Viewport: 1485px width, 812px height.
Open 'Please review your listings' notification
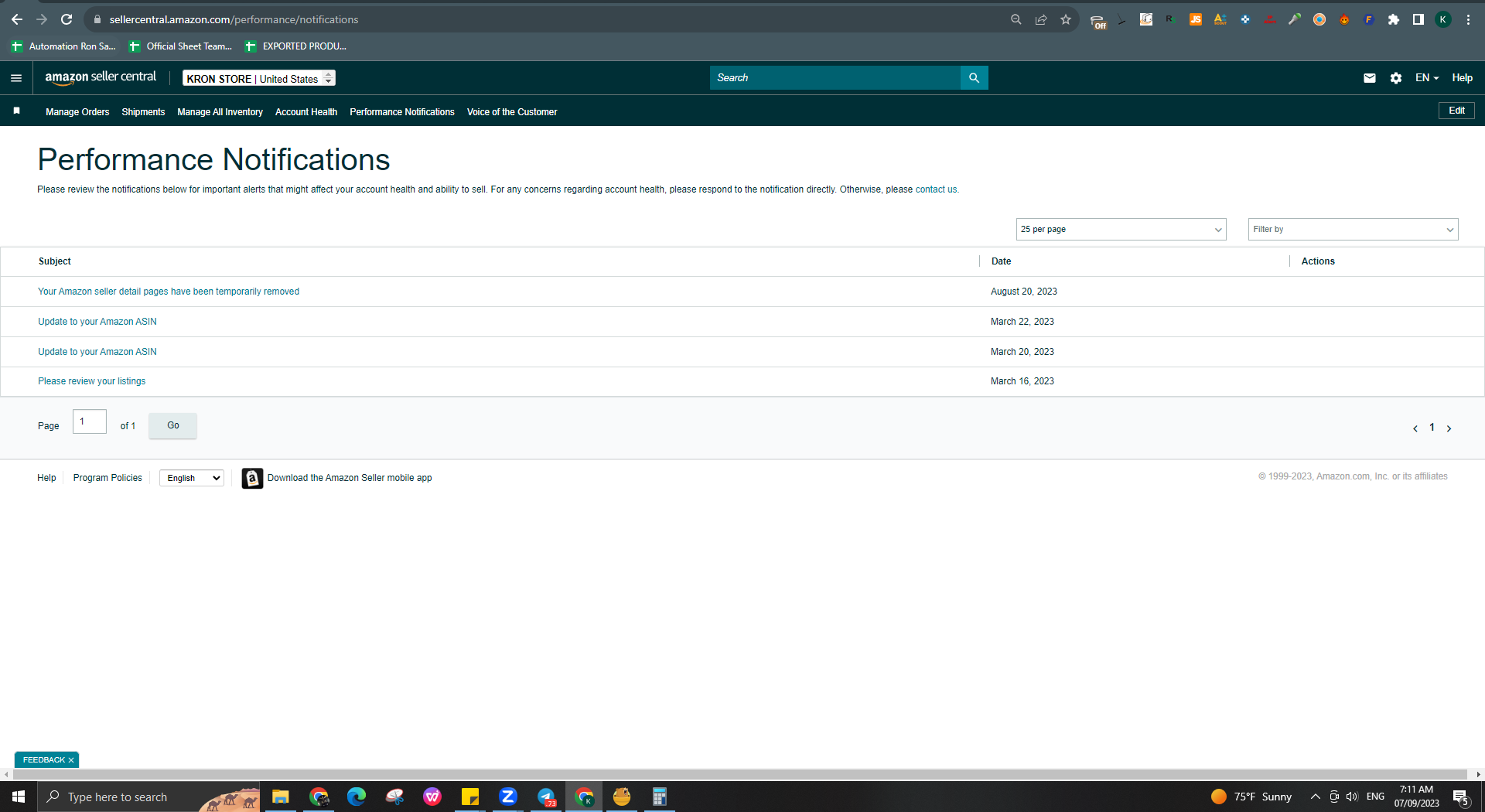[92, 381]
